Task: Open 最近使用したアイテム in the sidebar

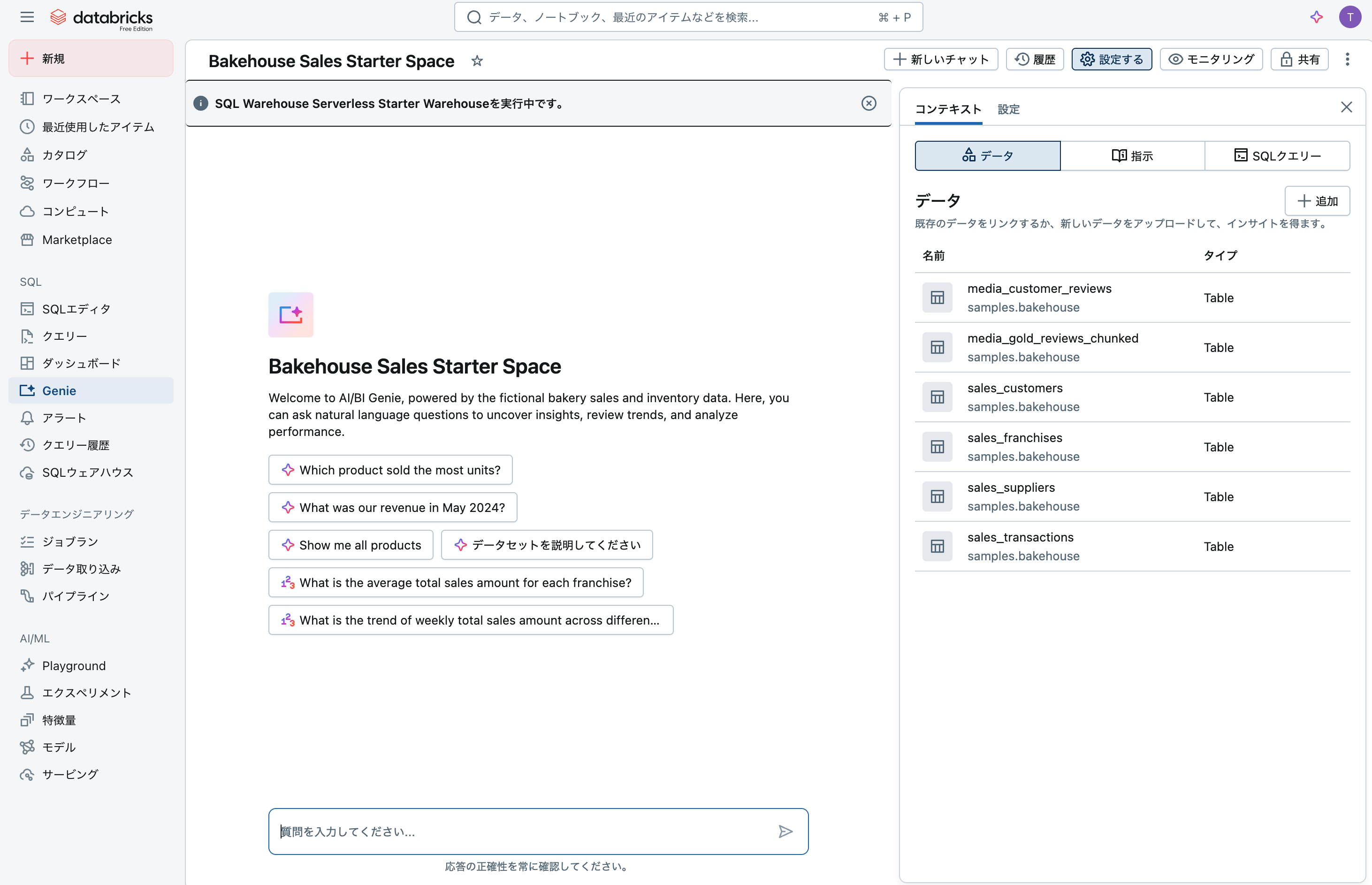Action: click(x=91, y=127)
